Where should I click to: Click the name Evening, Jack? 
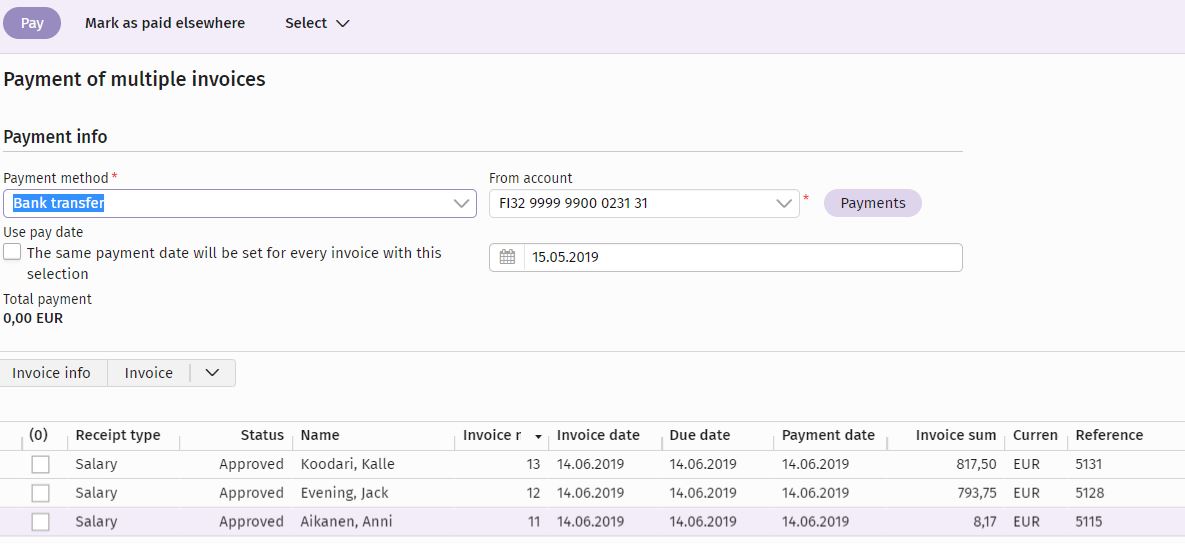(345, 493)
